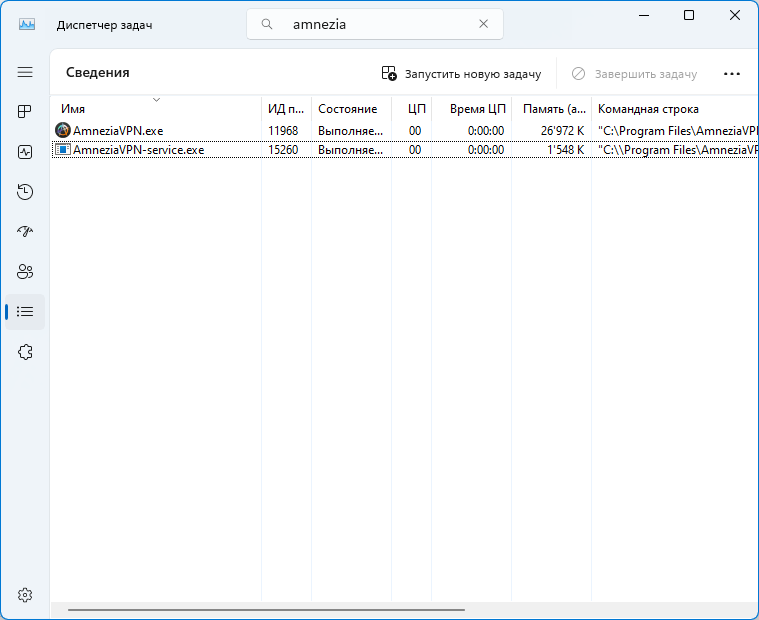Screen dimensions: 759x620
Task: Open the Startup apps page icon
Action: point(25,232)
